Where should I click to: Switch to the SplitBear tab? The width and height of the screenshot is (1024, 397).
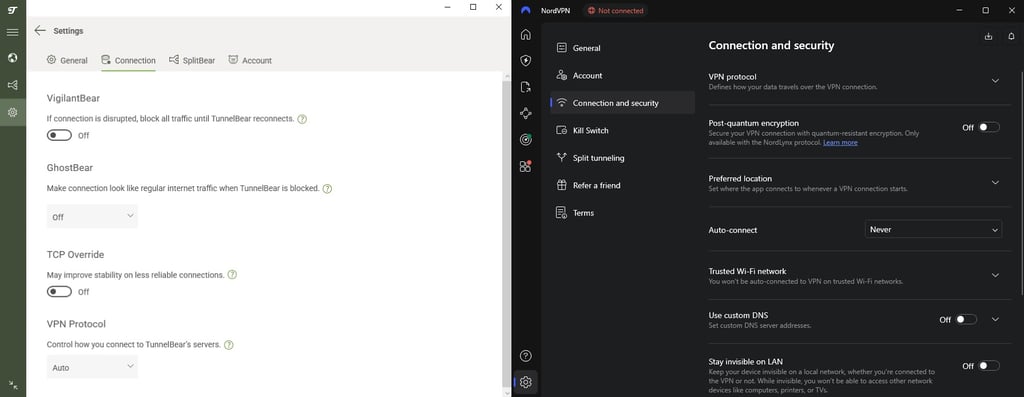(192, 60)
